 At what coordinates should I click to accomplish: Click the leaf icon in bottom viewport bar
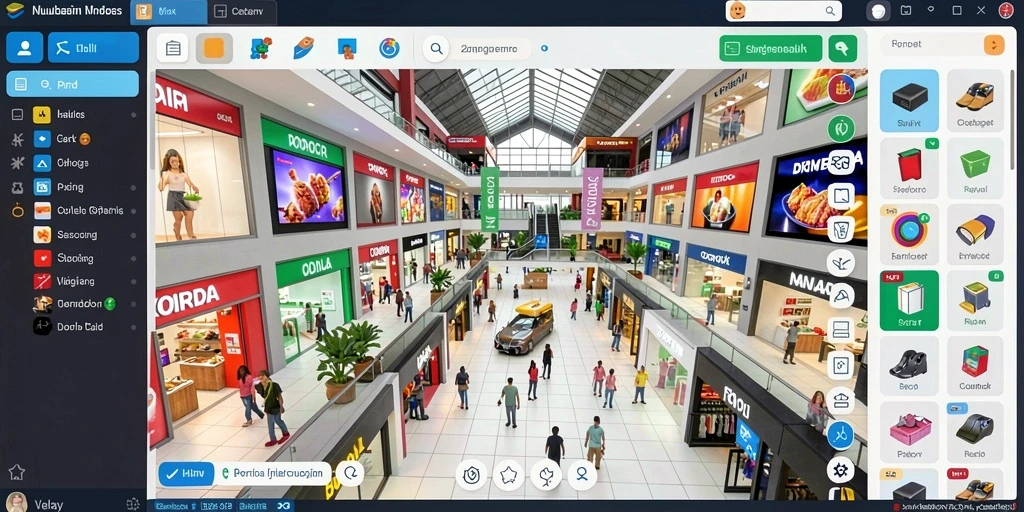[546, 475]
